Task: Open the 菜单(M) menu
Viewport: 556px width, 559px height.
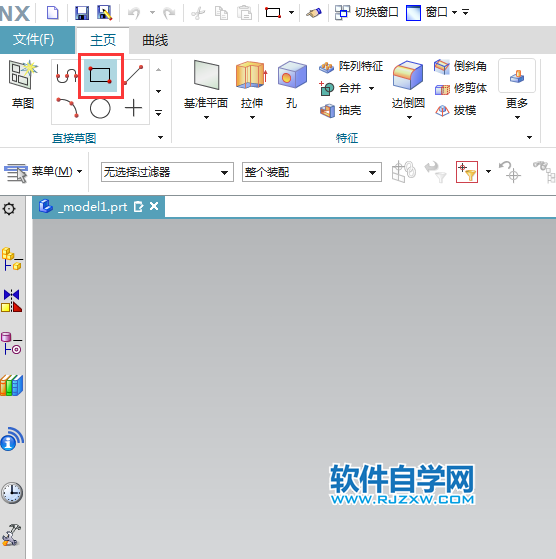Action: pyautogui.click(x=43, y=172)
